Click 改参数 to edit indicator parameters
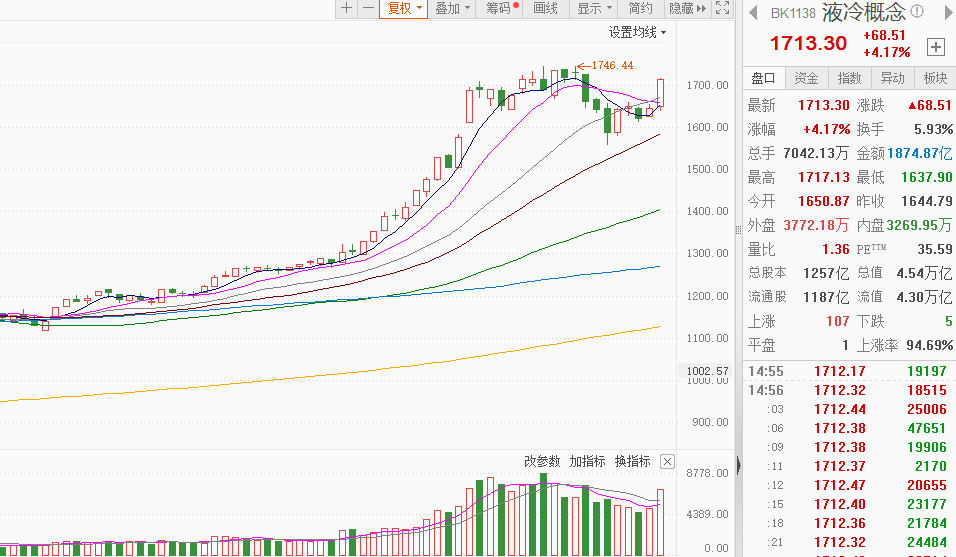The height and width of the screenshot is (557, 956). pyautogui.click(x=542, y=461)
